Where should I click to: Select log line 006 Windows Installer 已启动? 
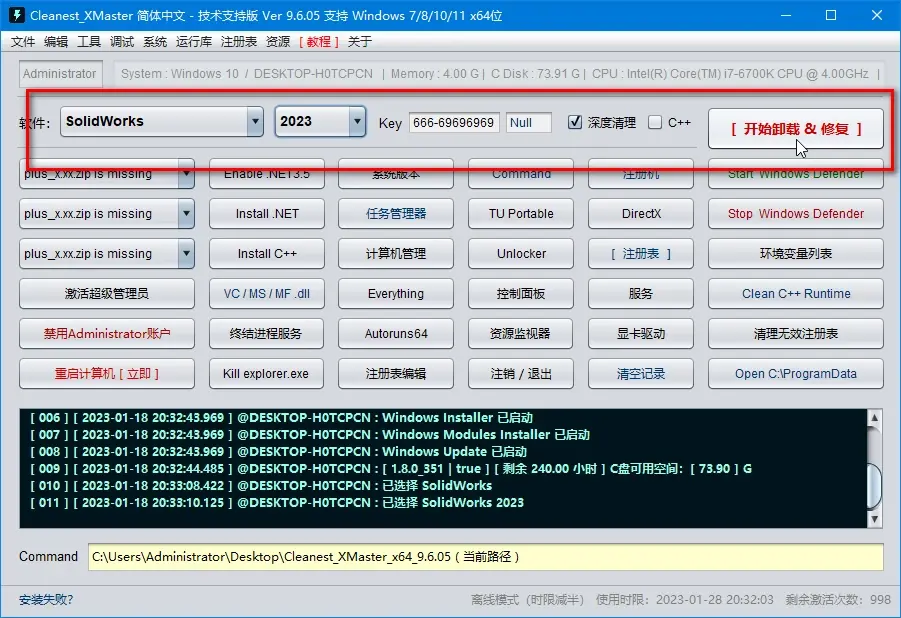coord(282,417)
